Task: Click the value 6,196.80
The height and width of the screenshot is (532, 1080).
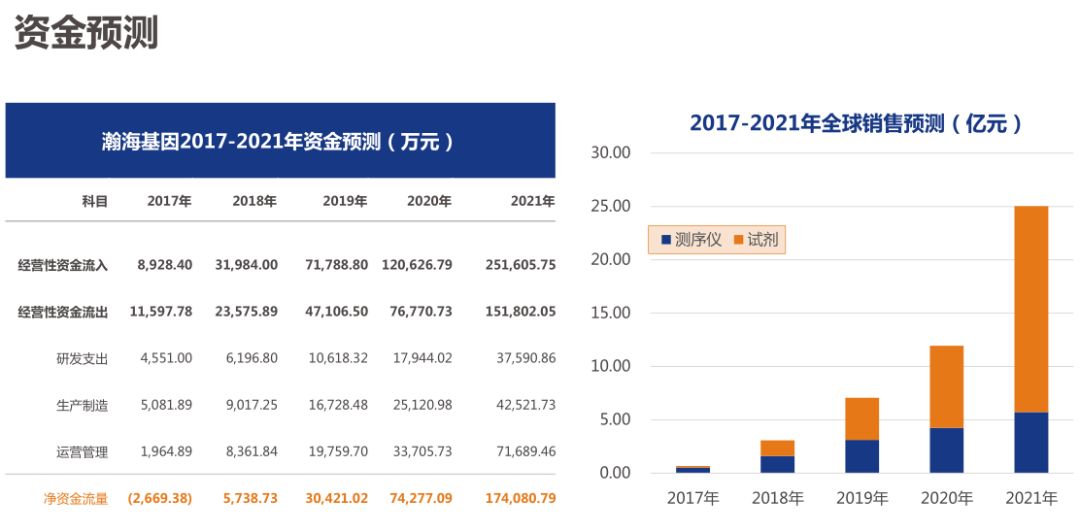Action: point(251,359)
